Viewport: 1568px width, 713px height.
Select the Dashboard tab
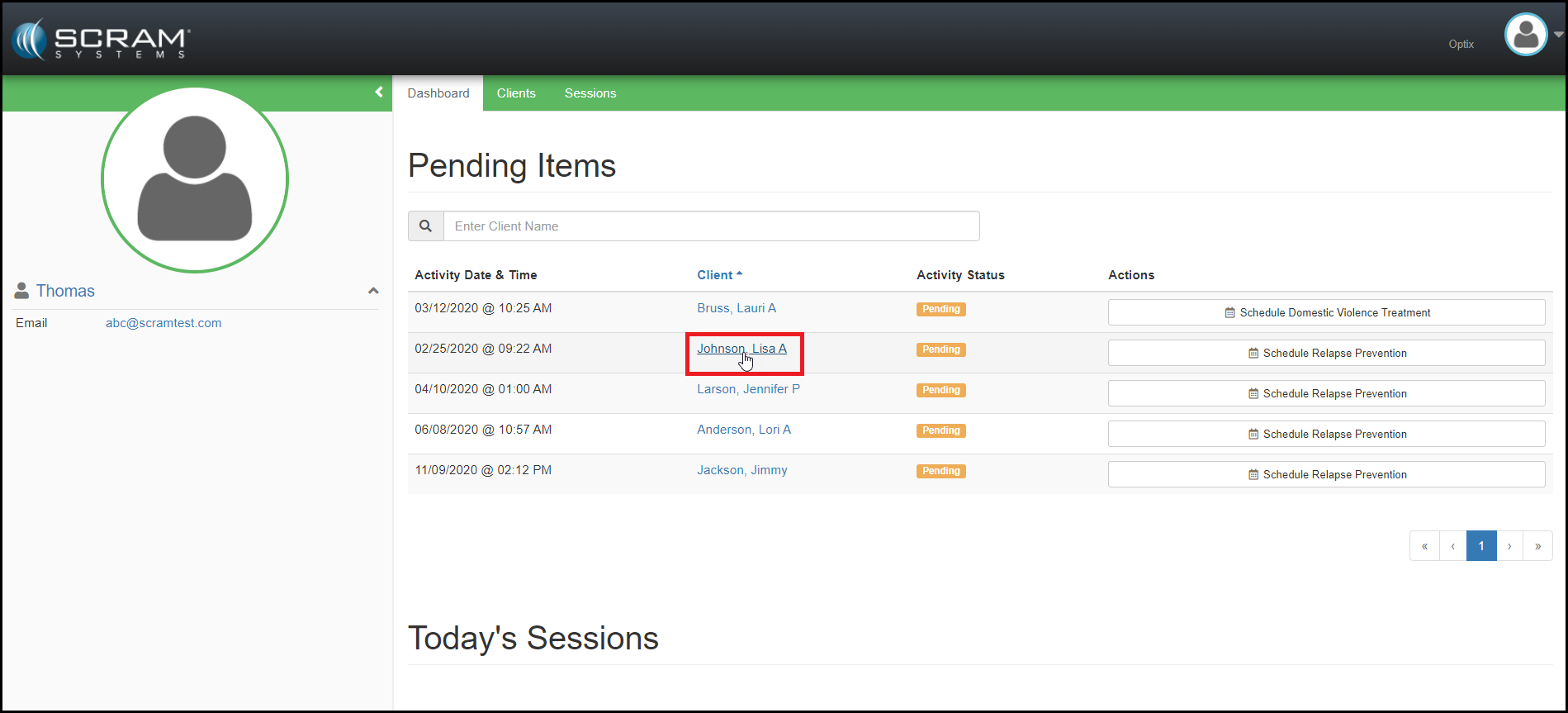(x=438, y=93)
